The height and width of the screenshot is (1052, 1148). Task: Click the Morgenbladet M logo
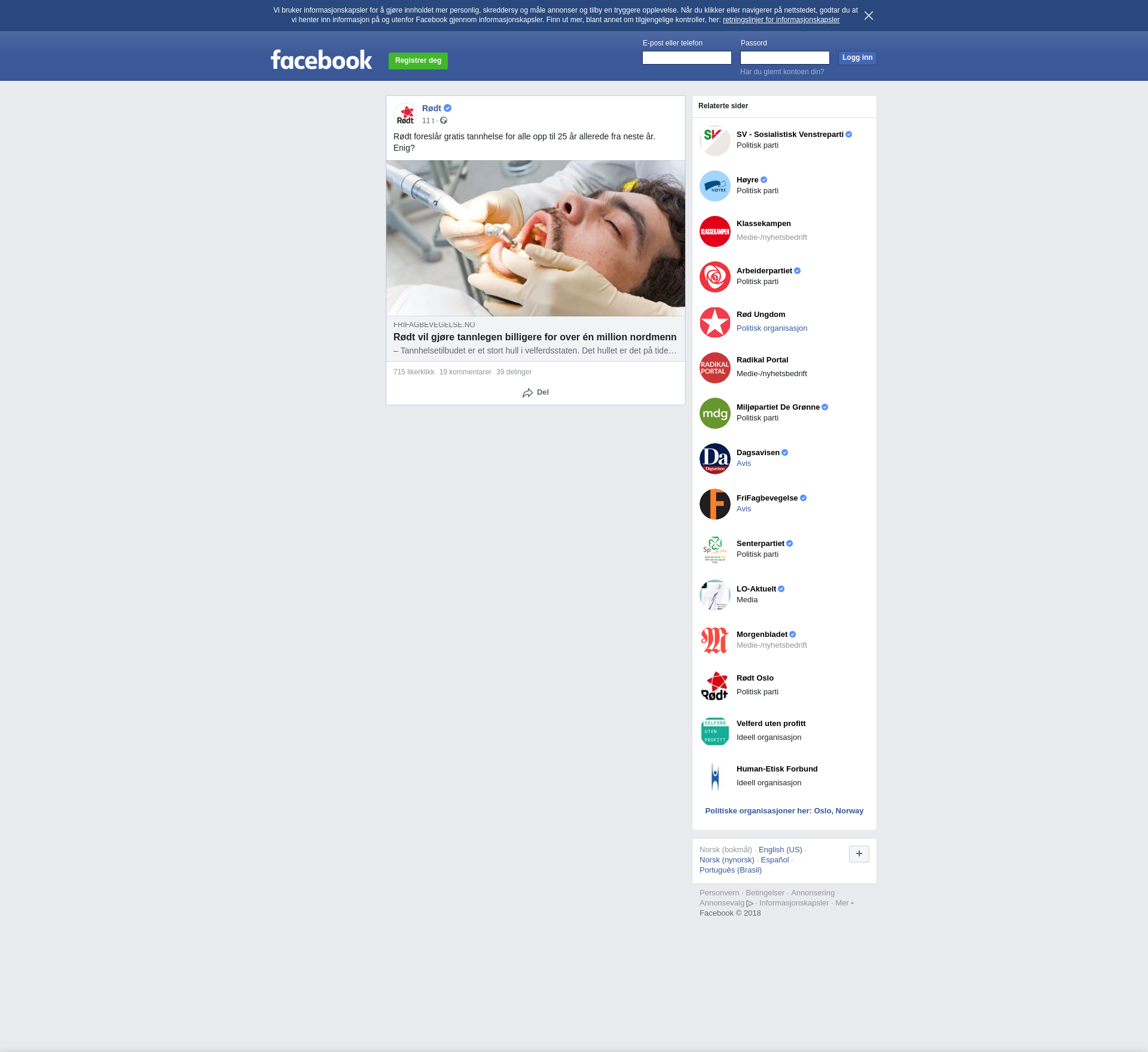click(715, 641)
